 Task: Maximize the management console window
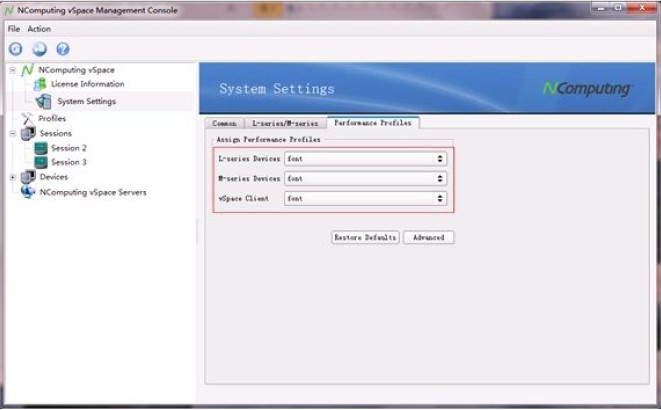click(x=618, y=8)
